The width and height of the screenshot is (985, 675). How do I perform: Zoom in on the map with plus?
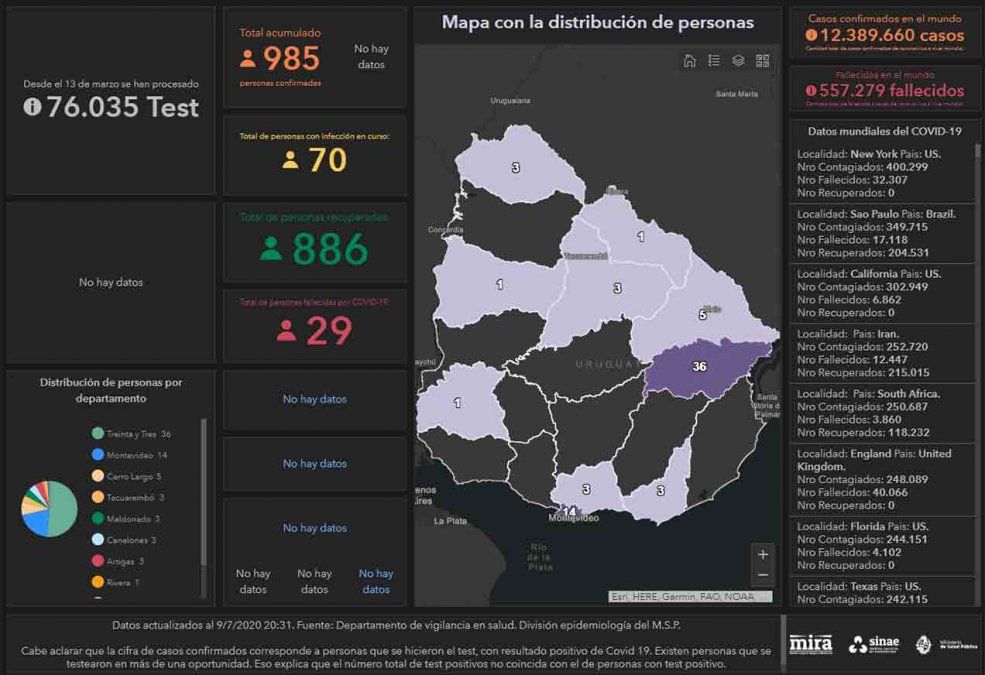pos(763,554)
